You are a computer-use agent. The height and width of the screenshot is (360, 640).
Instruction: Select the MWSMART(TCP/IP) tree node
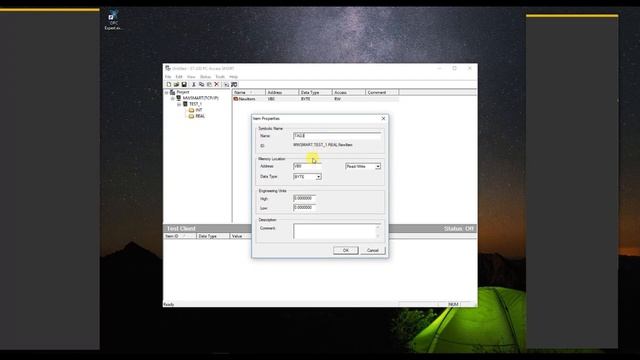tap(197, 98)
